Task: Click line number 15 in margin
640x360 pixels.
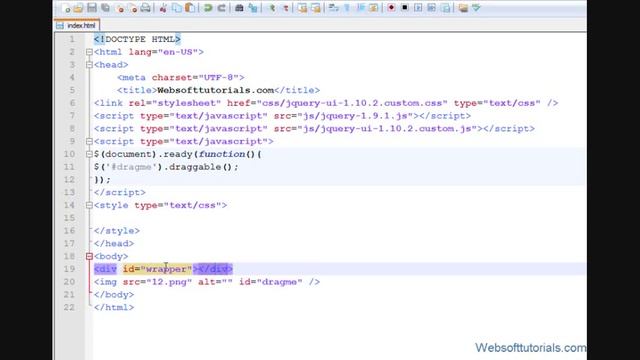Action: click(69, 218)
